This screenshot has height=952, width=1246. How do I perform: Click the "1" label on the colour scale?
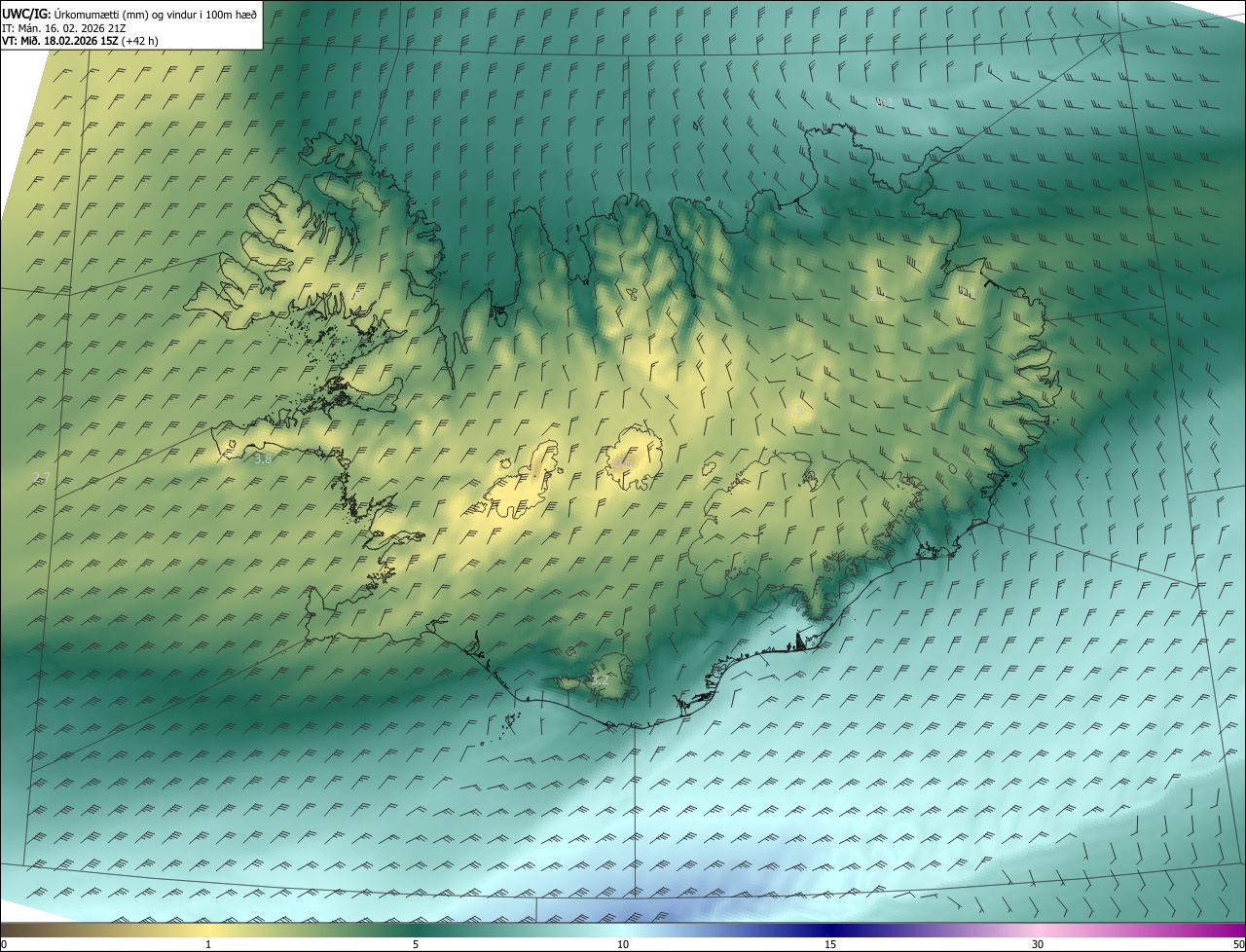(208, 945)
